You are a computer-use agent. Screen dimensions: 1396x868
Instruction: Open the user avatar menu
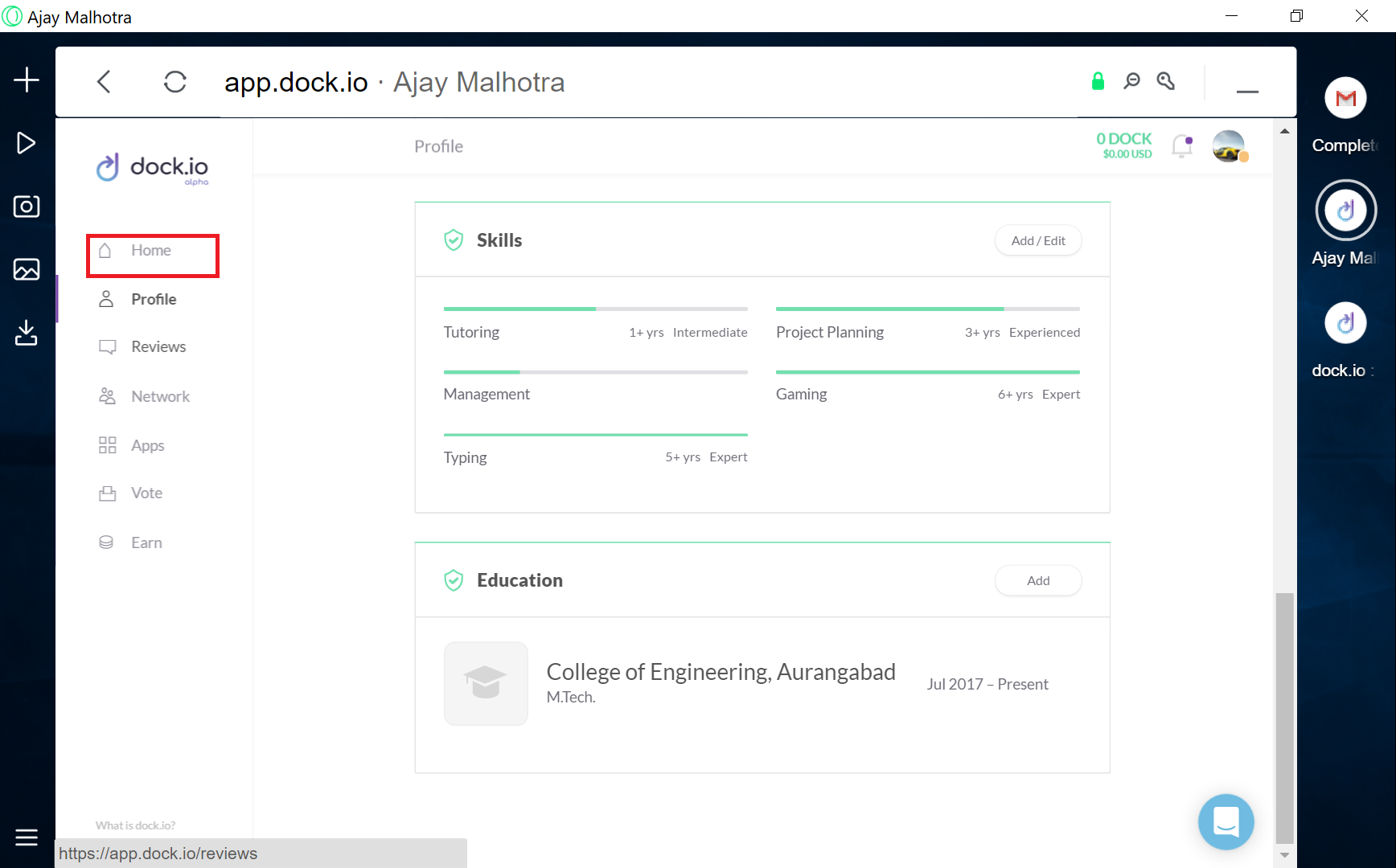[1228, 146]
